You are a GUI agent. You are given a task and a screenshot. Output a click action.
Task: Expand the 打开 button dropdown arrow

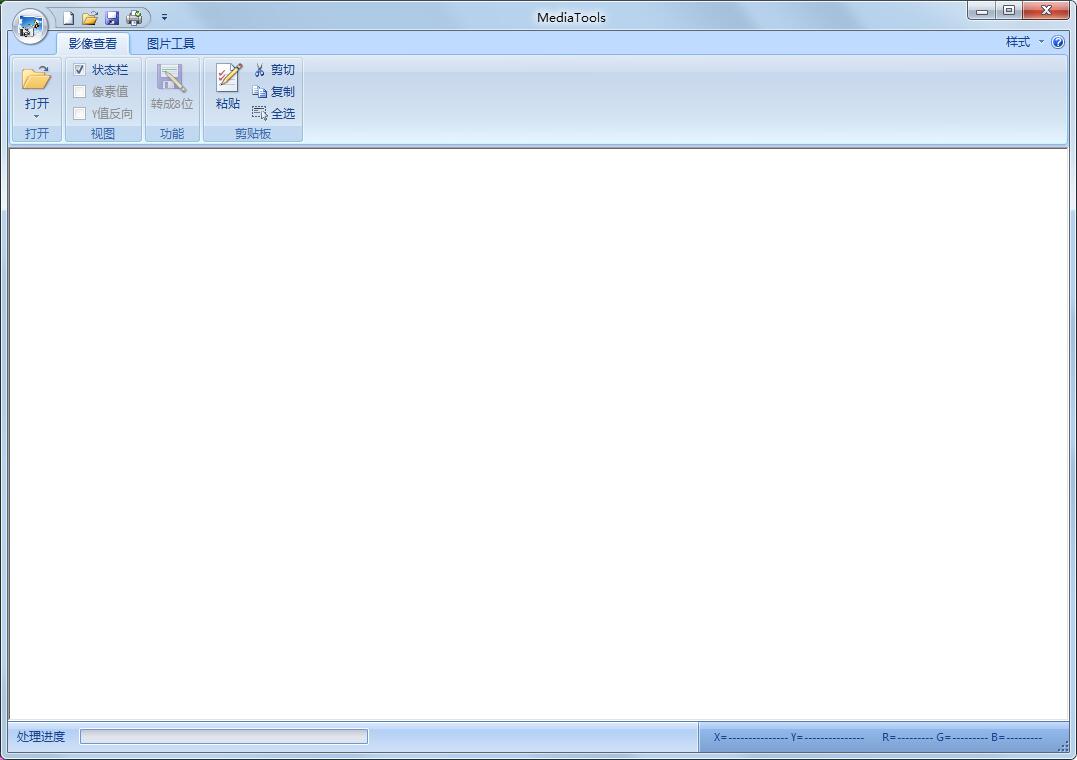(x=36, y=117)
